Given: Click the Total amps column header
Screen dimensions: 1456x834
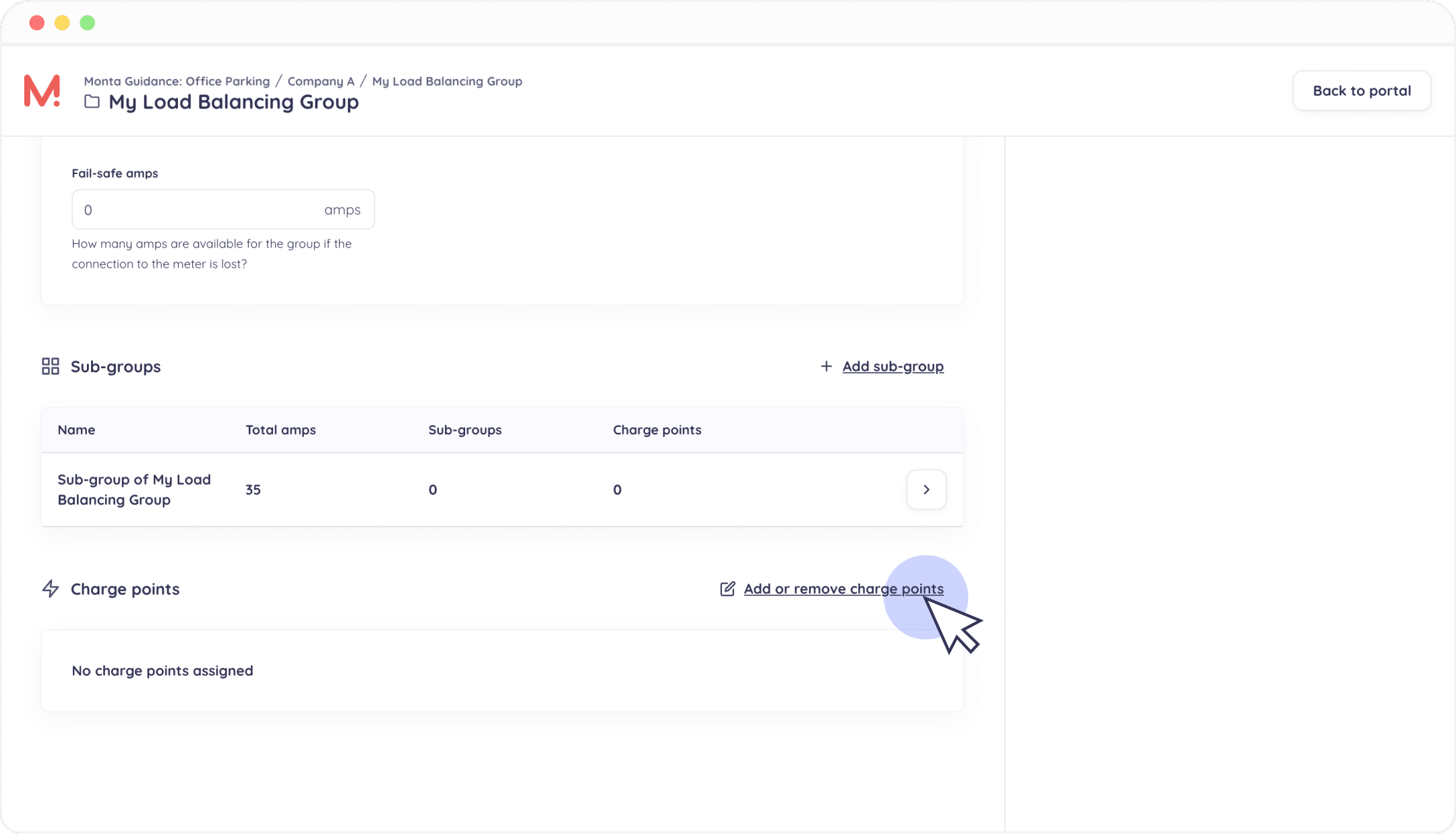Looking at the screenshot, I should pyautogui.click(x=280, y=430).
